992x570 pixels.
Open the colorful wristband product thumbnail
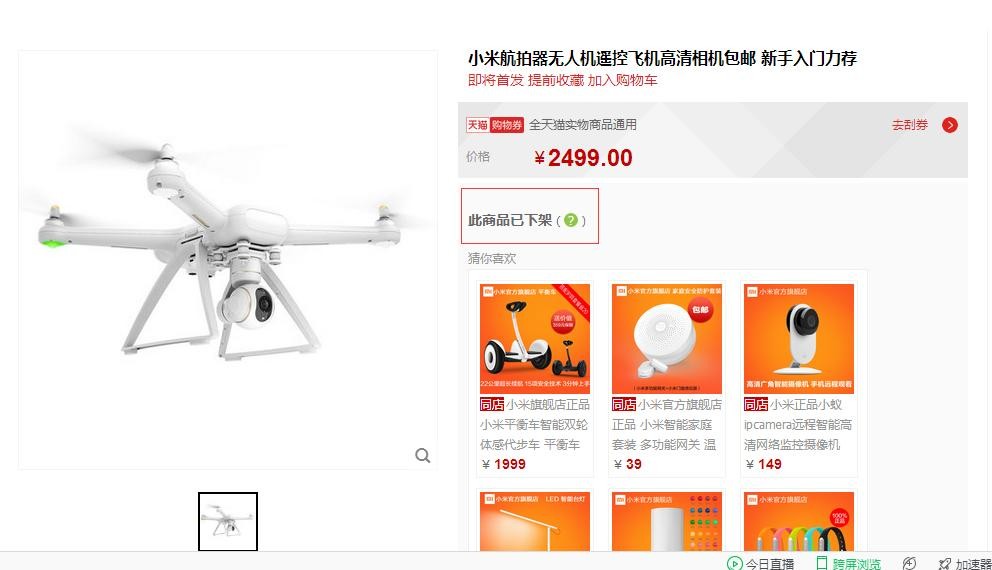pyautogui.click(x=798, y=521)
